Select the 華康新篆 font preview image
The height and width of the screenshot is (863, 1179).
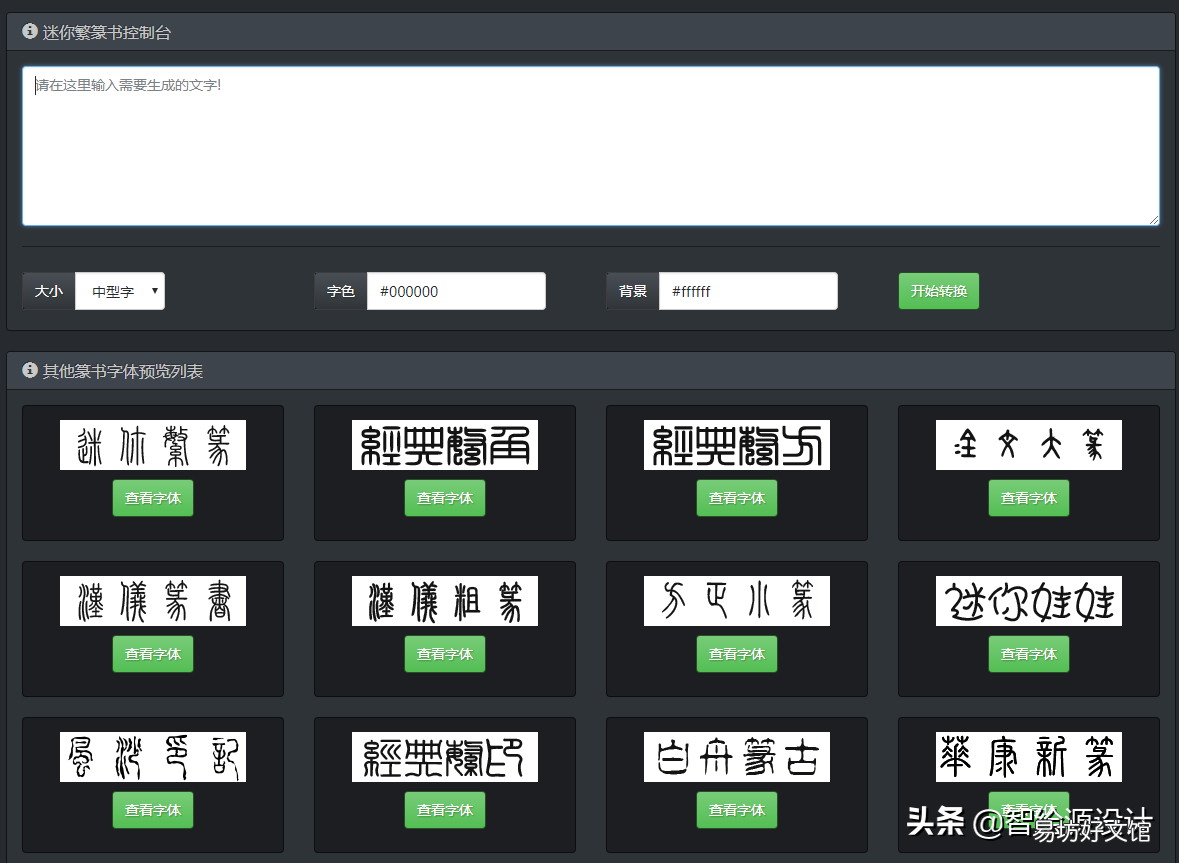pos(1029,757)
